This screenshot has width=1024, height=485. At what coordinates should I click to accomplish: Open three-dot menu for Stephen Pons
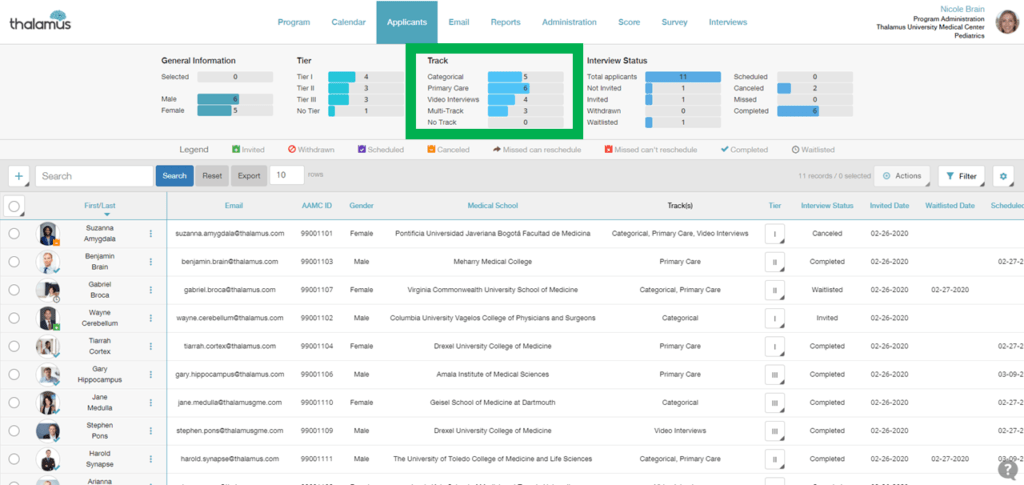151,431
